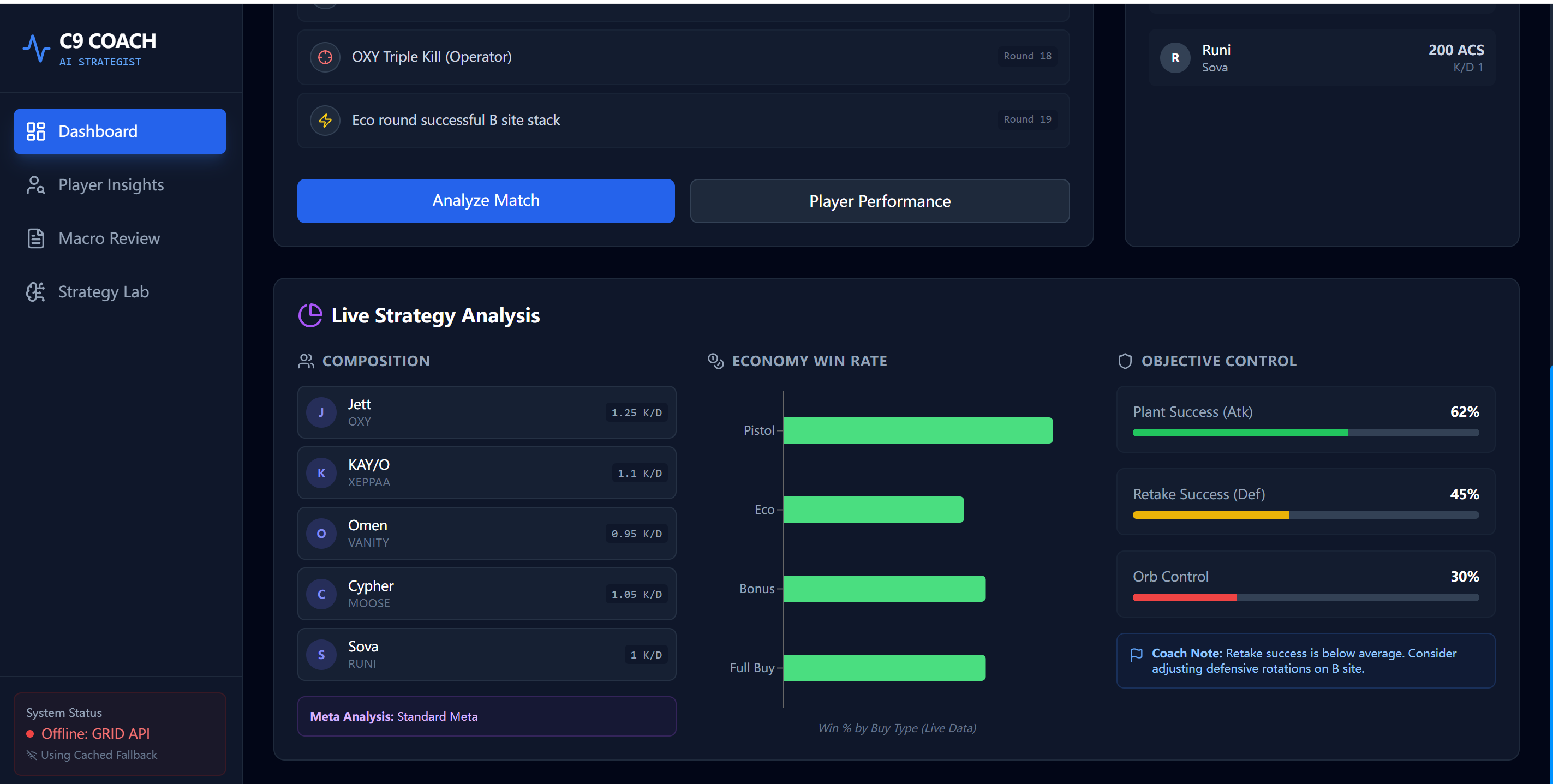This screenshot has width=1553, height=784.
Task: Go to Strategy Lab in the sidebar
Action: (x=103, y=292)
